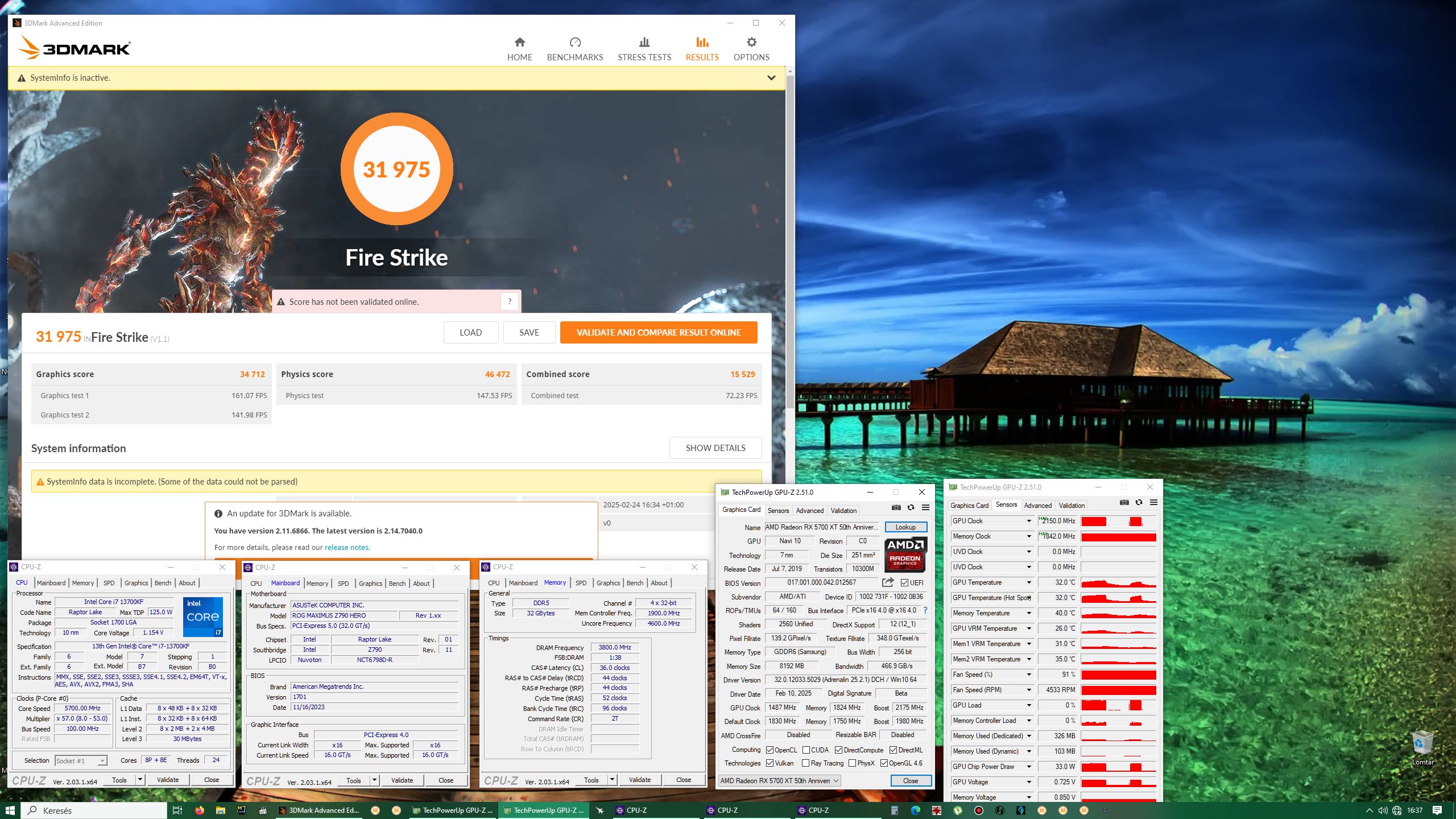Open the Socket #1 selection dropdown in CPU-Z

pyautogui.click(x=81, y=761)
